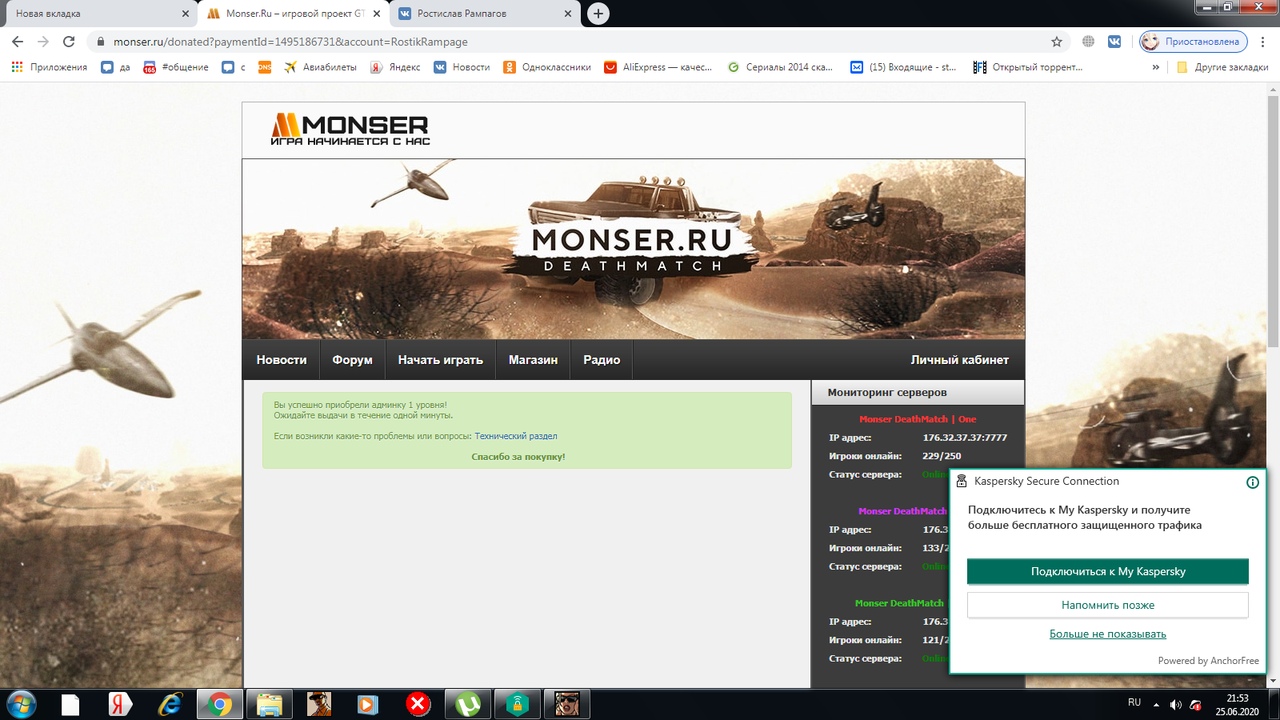1280x720 pixels.
Task: Click 'Больше не показывать' link
Action: 1107,634
